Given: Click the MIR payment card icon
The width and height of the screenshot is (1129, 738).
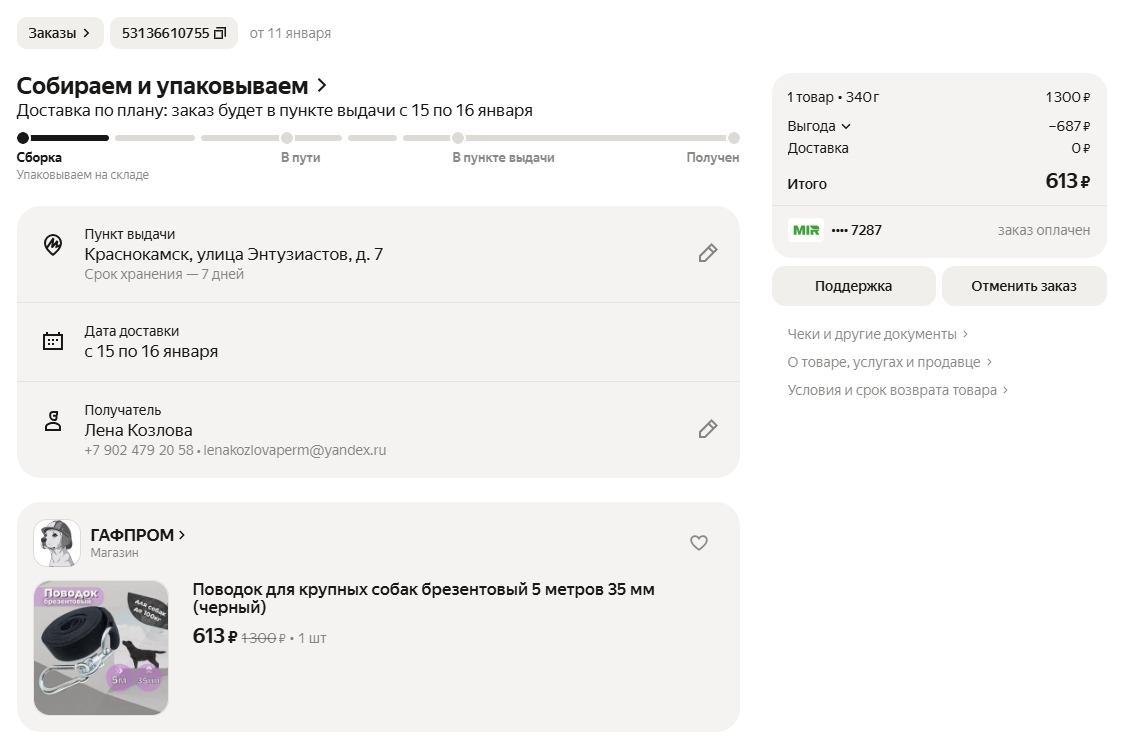Looking at the screenshot, I should [x=805, y=230].
